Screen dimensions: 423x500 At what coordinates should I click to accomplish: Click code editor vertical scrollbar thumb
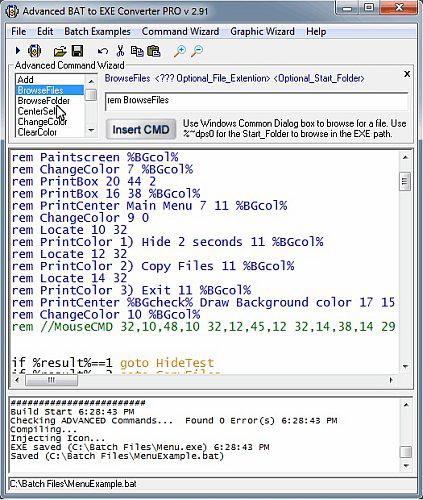click(x=405, y=181)
